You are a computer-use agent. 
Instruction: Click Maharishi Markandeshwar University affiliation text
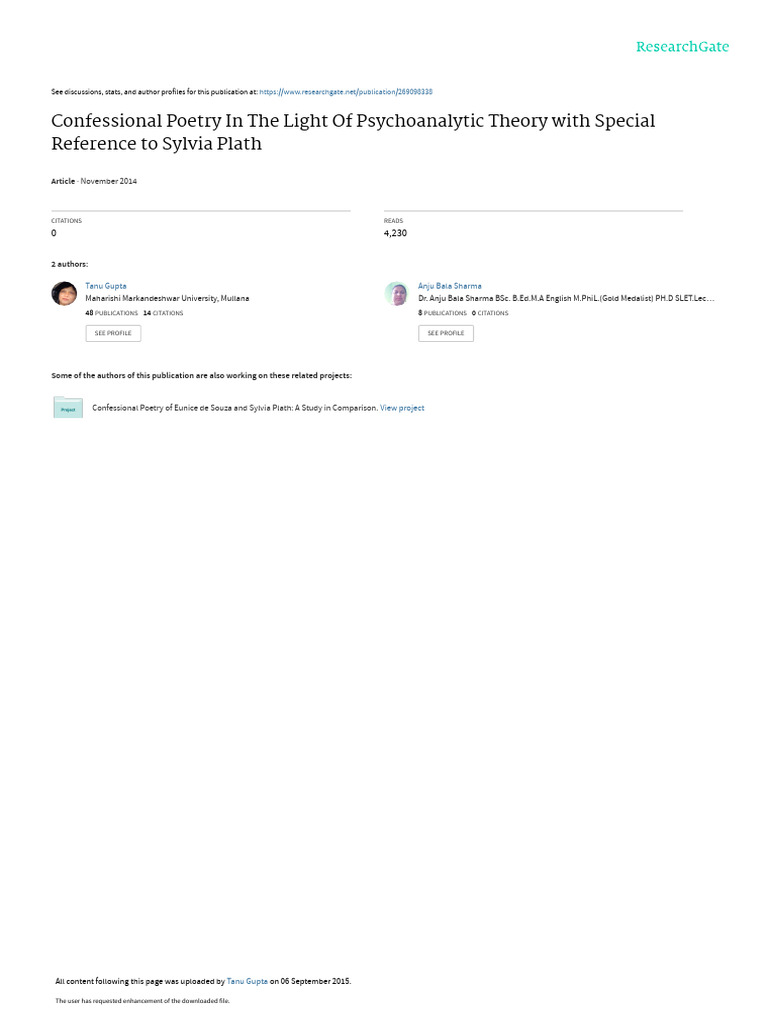[x=167, y=298]
